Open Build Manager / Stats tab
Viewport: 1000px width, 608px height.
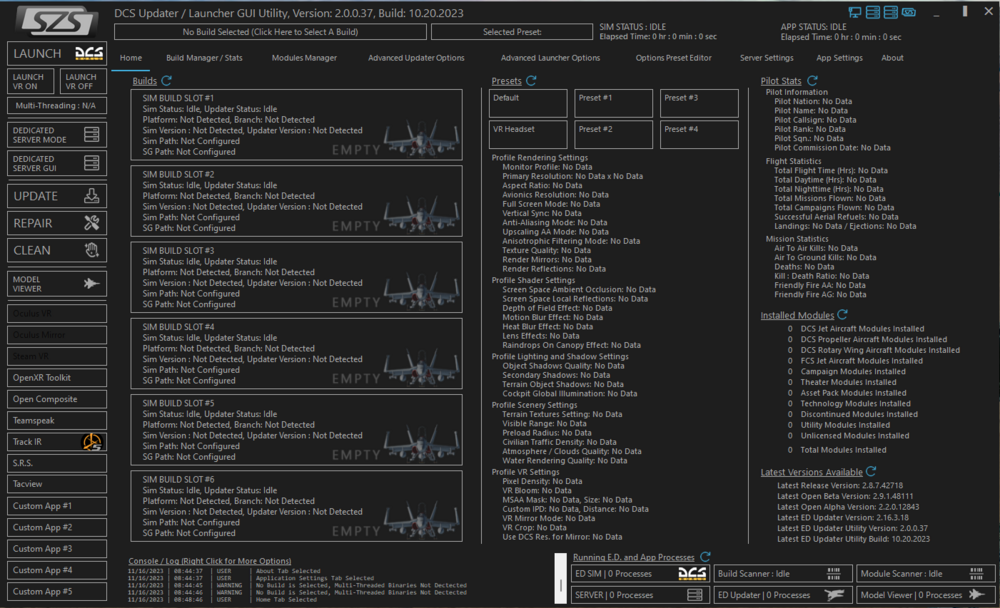coord(204,58)
